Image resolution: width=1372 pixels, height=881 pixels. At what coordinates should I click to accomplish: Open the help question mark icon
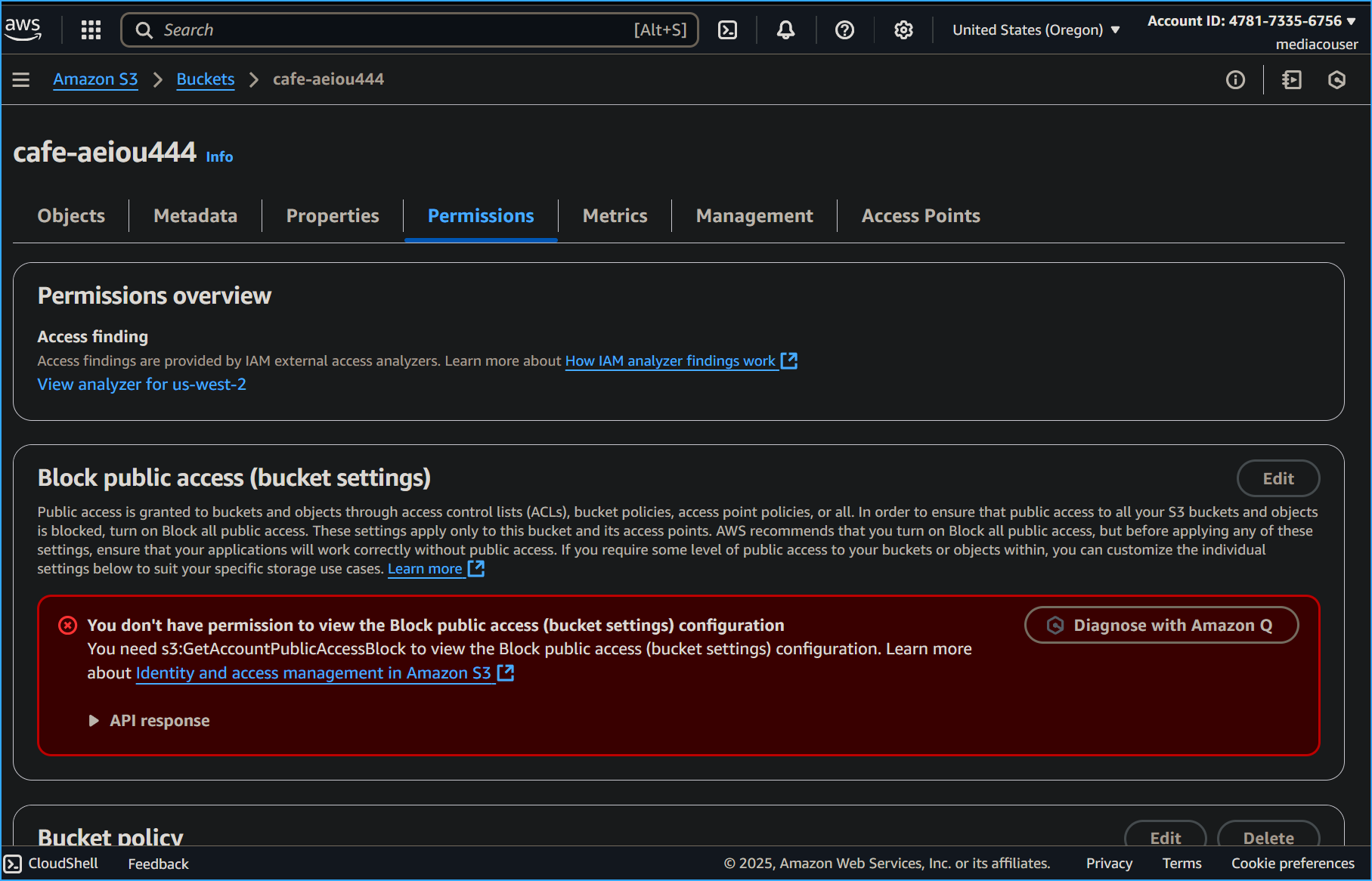click(x=844, y=29)
